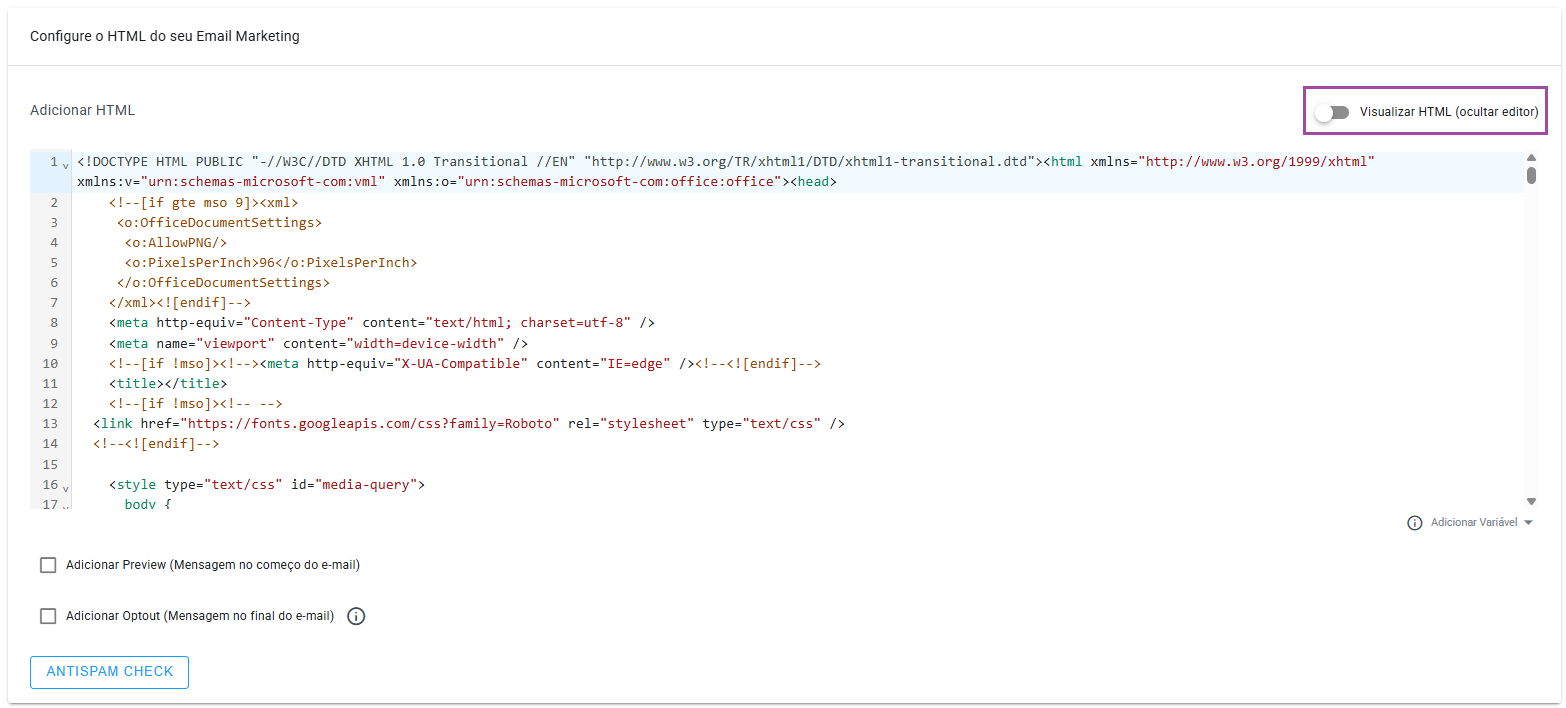The image size is (1566, 708).
Task: Click line number 8 in the editor gutter
Action: [52, 323]
